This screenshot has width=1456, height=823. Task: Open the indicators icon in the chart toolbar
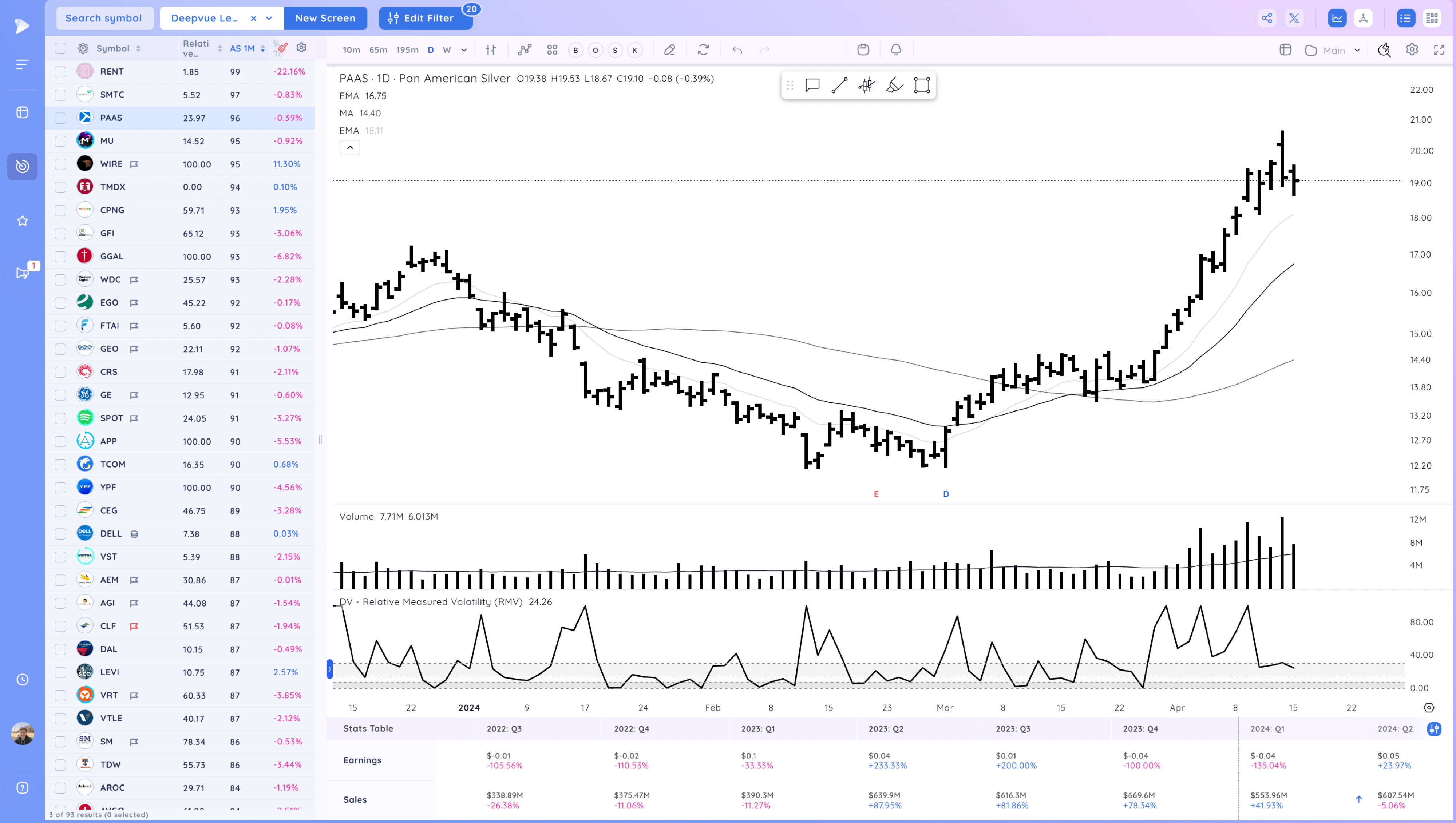tap(525, 50)
